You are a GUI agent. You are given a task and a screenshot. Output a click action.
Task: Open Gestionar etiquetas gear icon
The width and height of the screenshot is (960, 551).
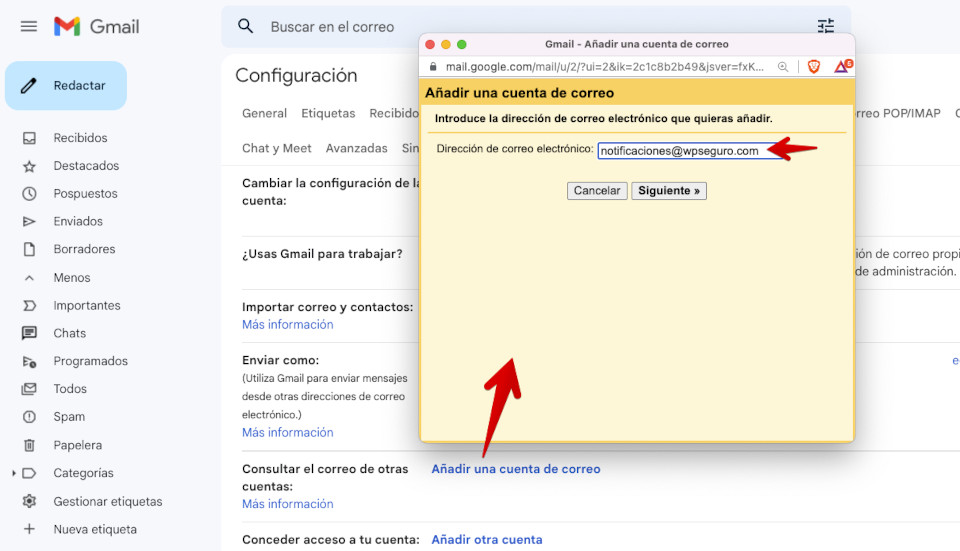(29, 501)
